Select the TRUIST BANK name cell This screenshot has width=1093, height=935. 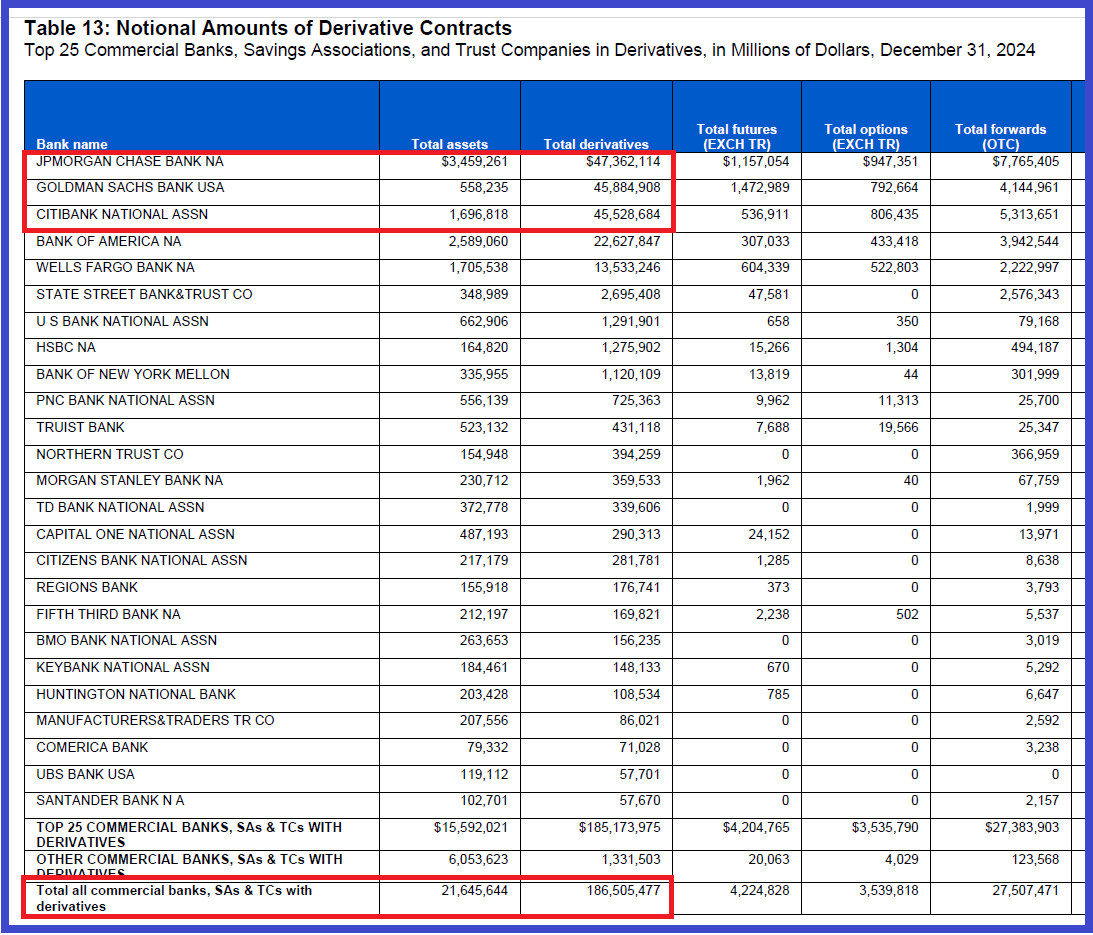80,427
